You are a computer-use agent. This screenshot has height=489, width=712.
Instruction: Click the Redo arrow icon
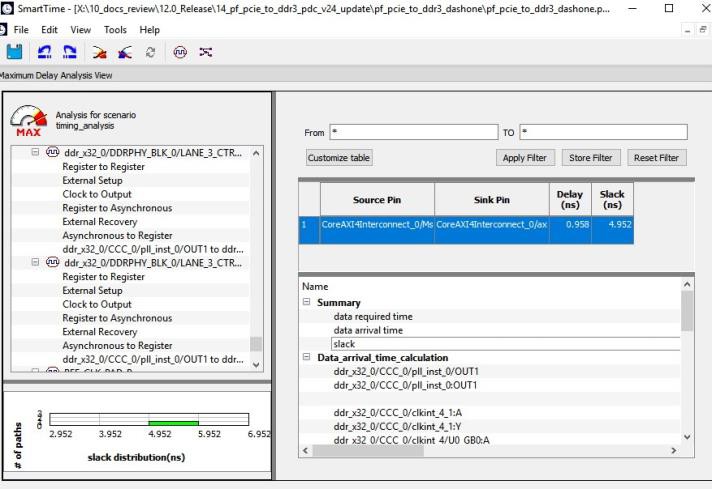72,50
